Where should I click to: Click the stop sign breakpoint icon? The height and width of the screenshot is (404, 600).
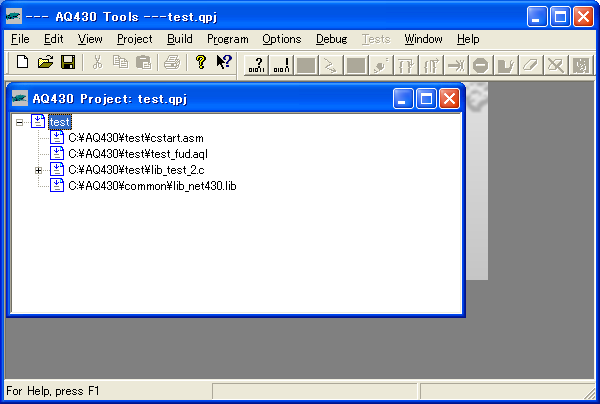pyautogui.click(x=481, y=65)
